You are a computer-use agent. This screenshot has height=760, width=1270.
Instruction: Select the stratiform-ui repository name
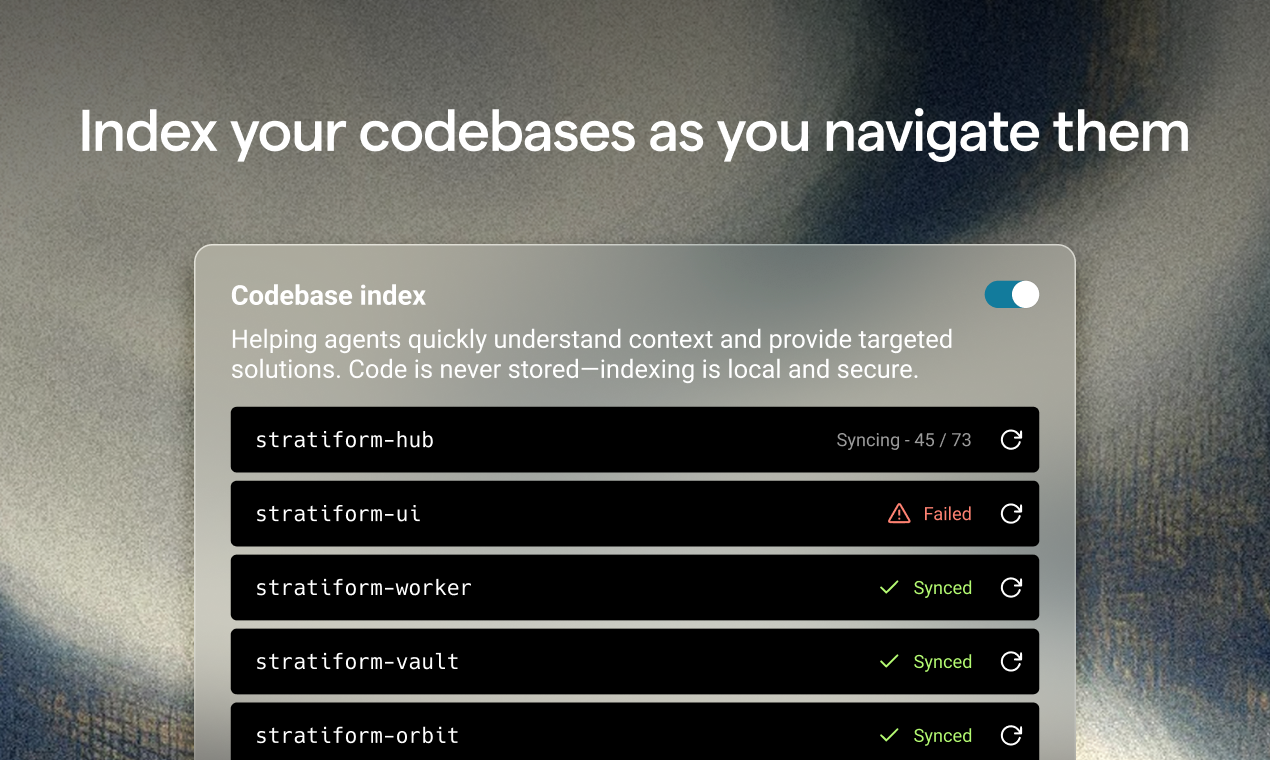338,514
